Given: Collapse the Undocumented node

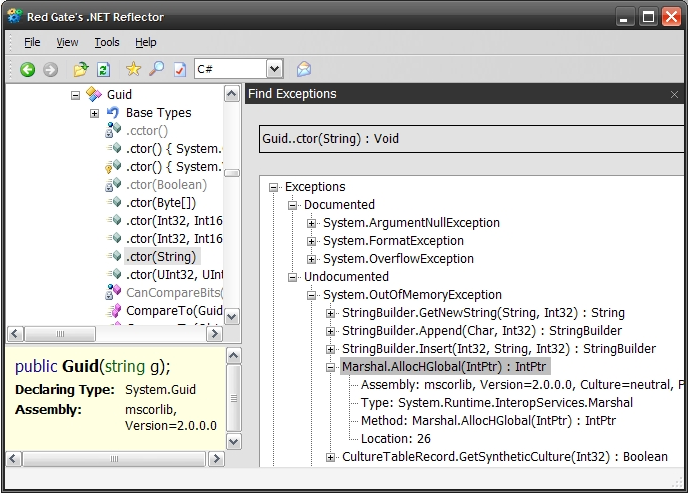Looking at the screenshot, I should [292, 277].
